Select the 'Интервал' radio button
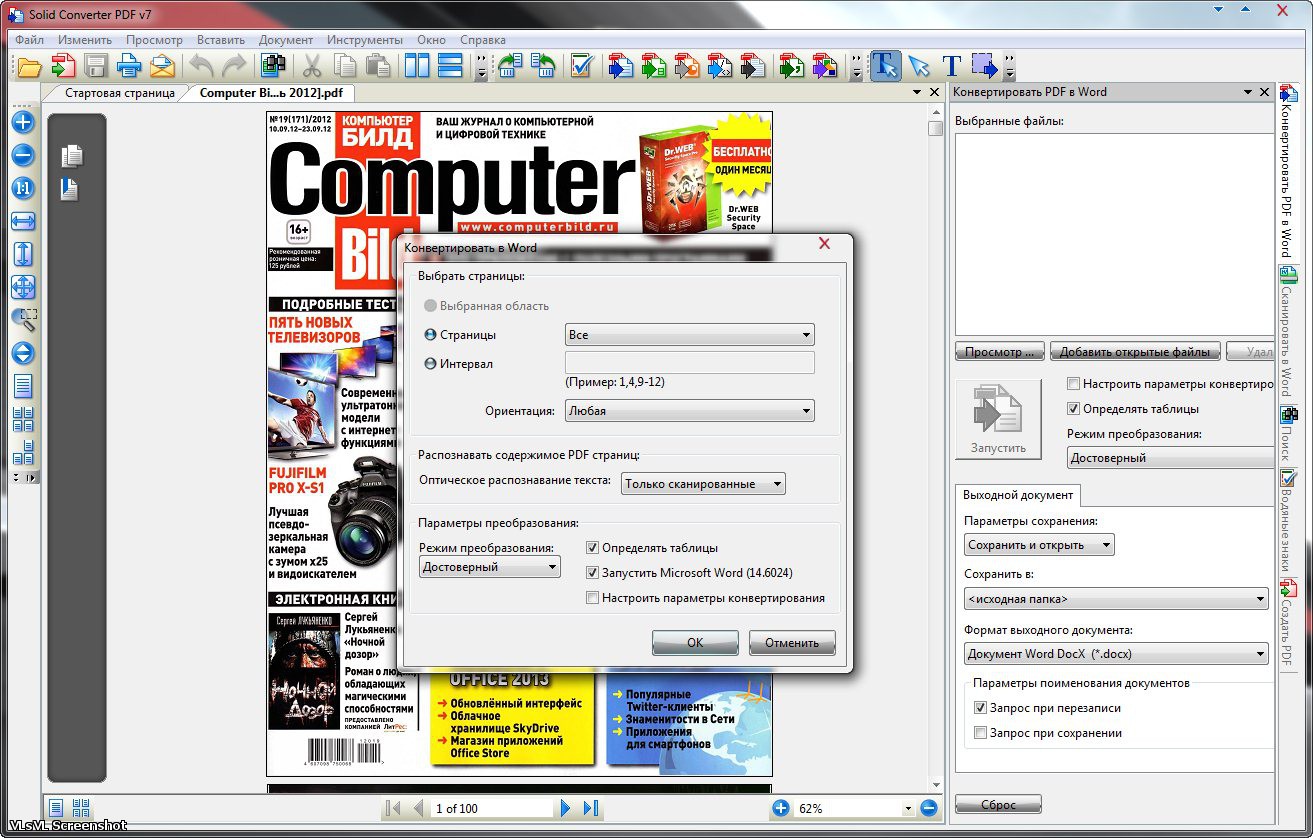This screenshot has width=1313, height=838. pos(431,364)
